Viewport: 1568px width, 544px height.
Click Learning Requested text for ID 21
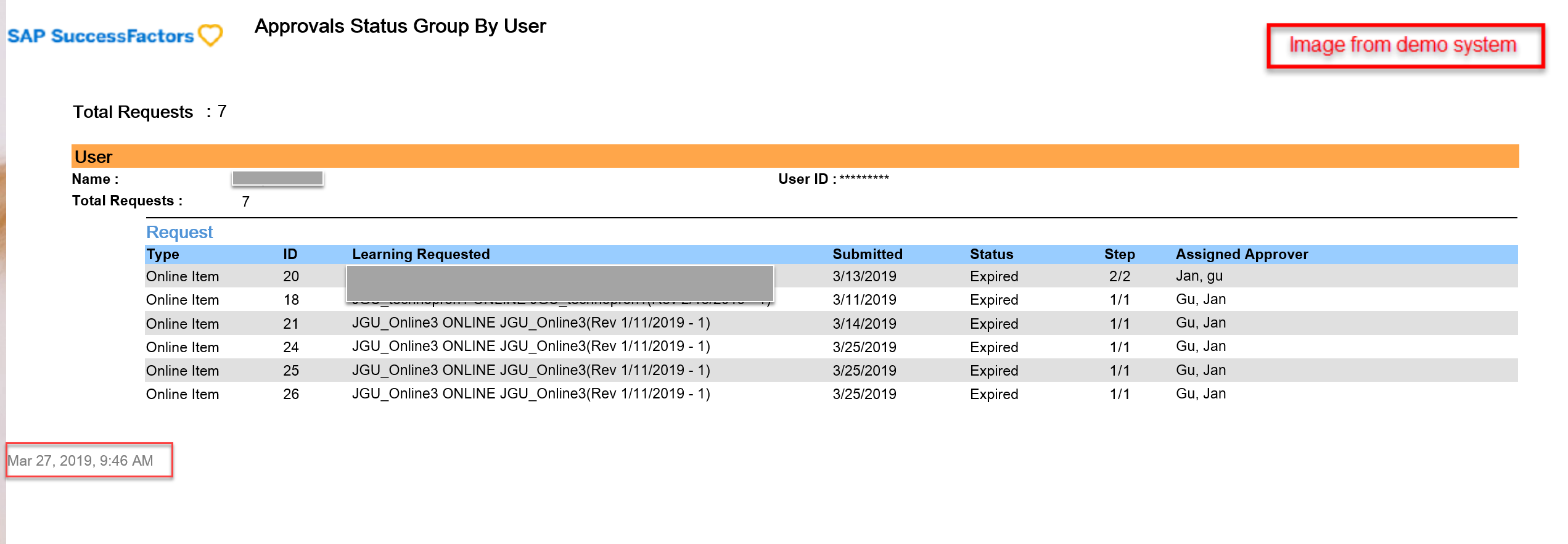point(531,323)
